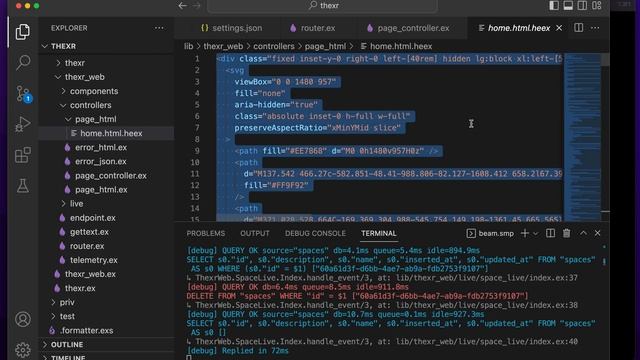The image size is (640, 360).
Task: Click the editor minimap
Action: [582, 137]
